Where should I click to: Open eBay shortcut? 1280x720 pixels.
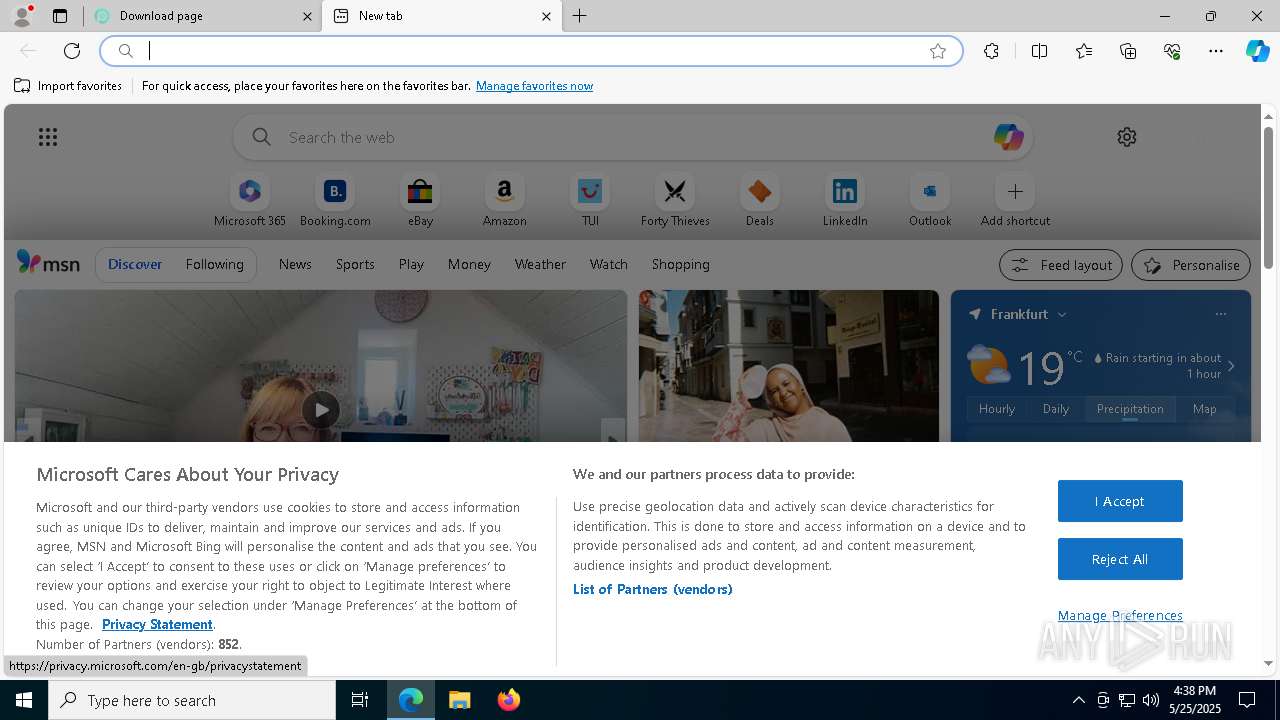[x=420, y=202]
